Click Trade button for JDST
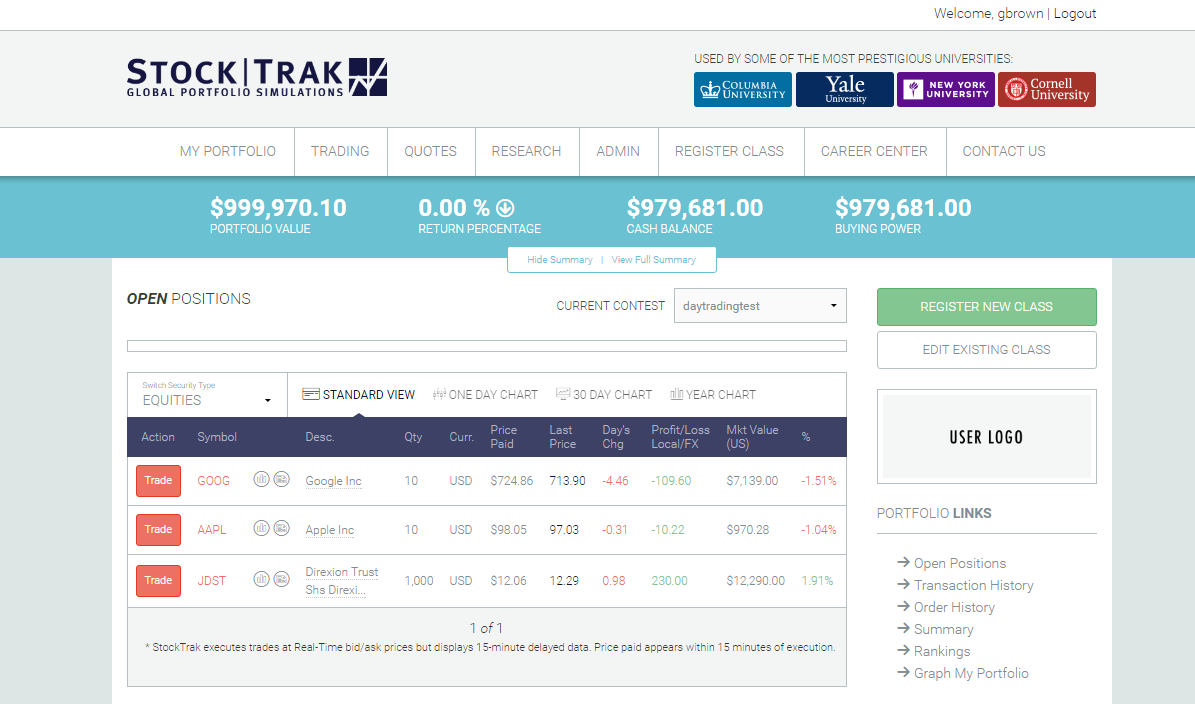The height and width of the screenshot is (704, 1195). [x=159, y=581]
